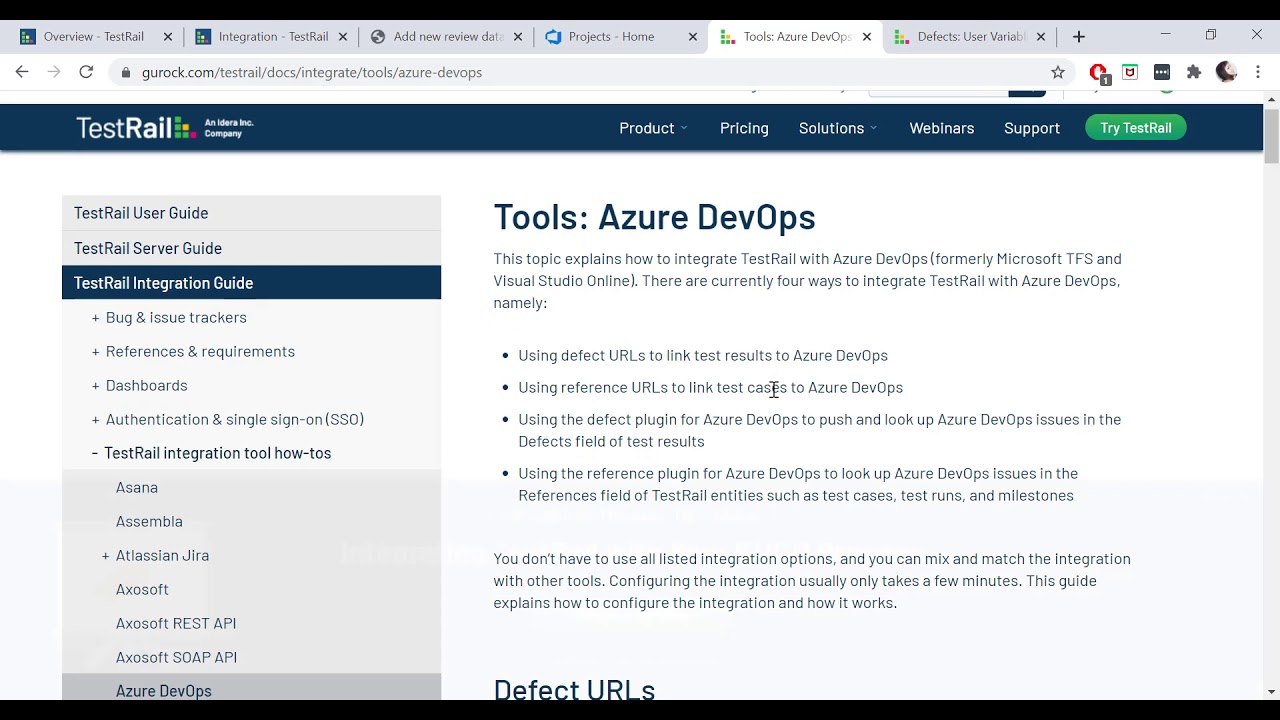Expand References & requirements section
1280x720 pixels.
(96, 351)
